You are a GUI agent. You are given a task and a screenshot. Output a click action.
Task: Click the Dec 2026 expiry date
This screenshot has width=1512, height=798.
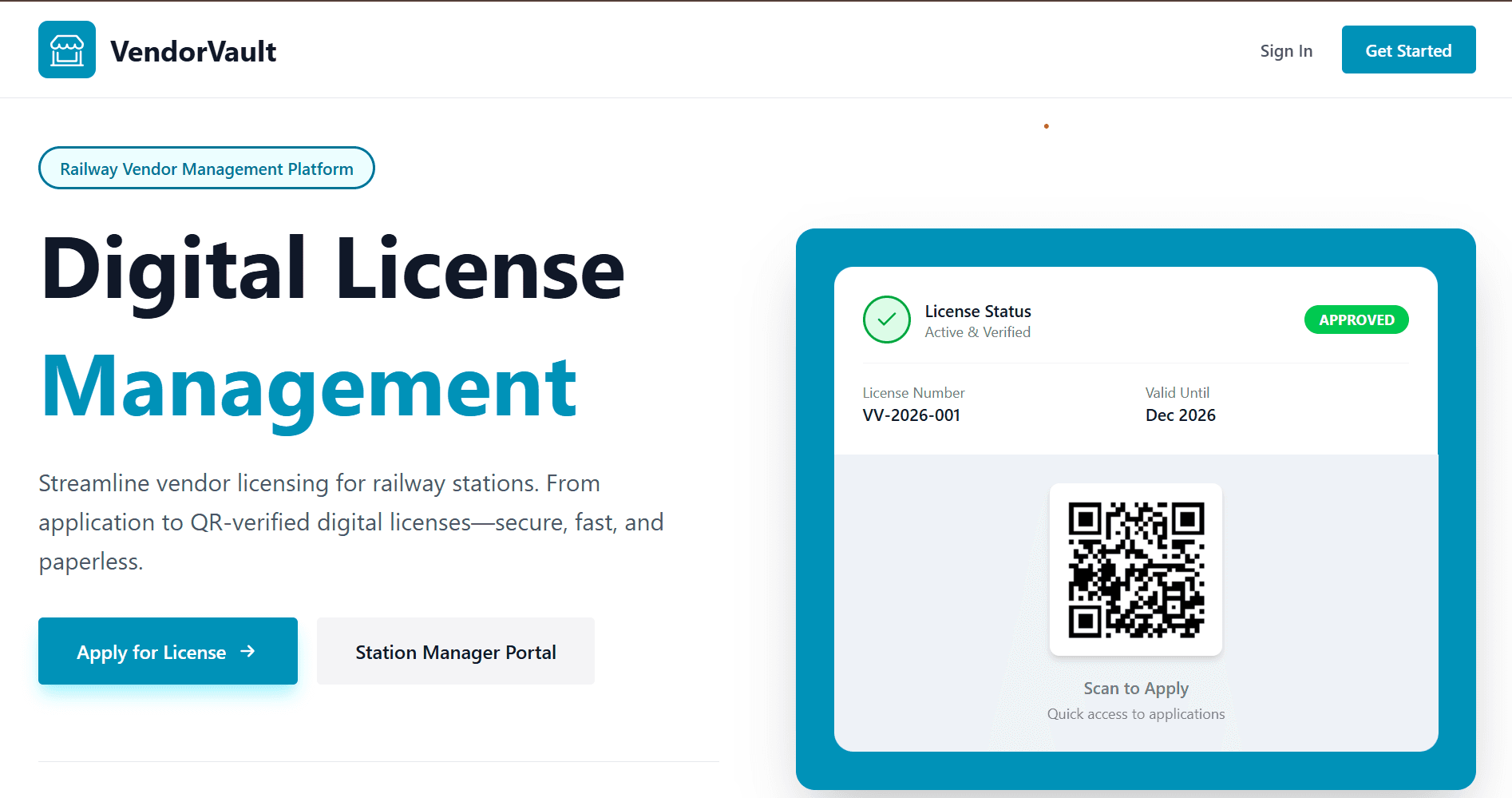click(1180, 415)
